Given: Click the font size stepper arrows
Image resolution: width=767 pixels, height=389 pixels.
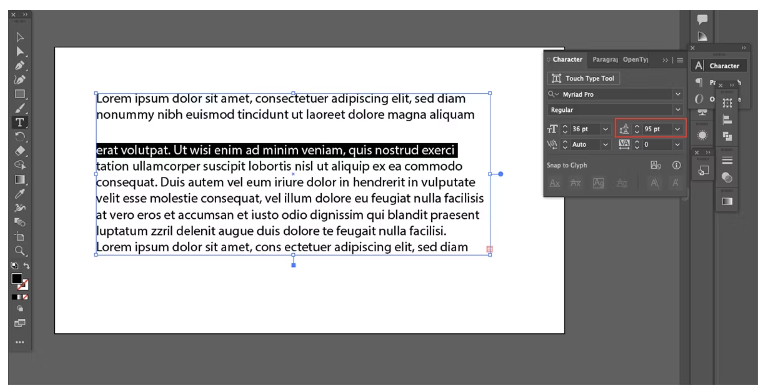Looking at the screenshot, I should (565, 129).
